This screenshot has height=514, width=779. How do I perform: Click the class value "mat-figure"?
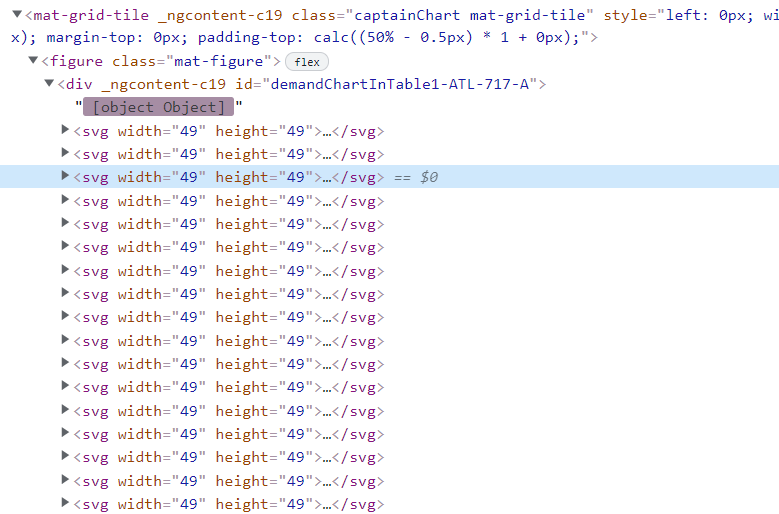coord(219,61)
